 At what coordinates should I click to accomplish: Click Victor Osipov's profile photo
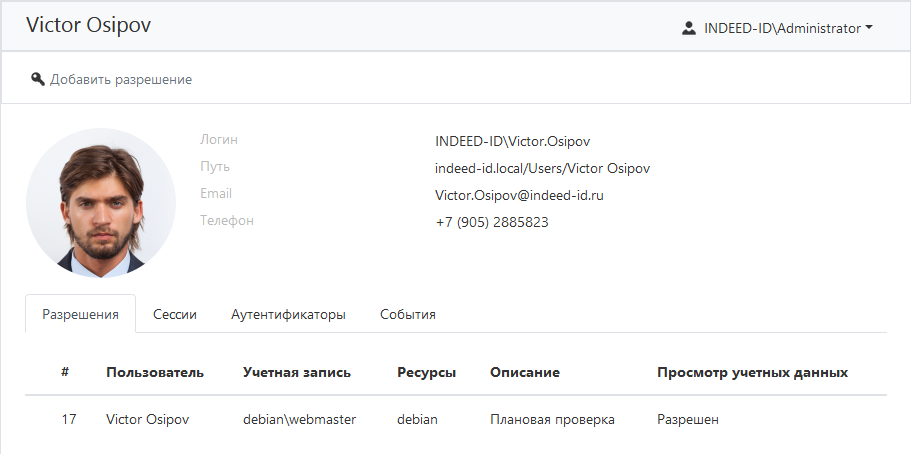tap(101, 203)
